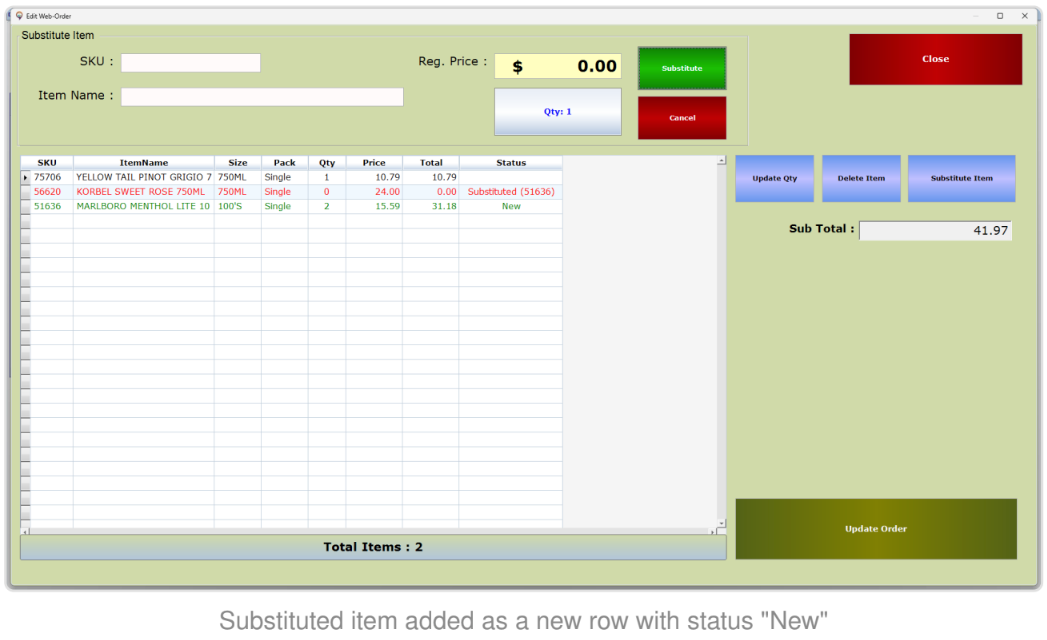Select YELLOW TAIL PINOT GRIGIO item name
This screenshot has width=1047, height=640.
pyautogui.click(x=144, y=177)
